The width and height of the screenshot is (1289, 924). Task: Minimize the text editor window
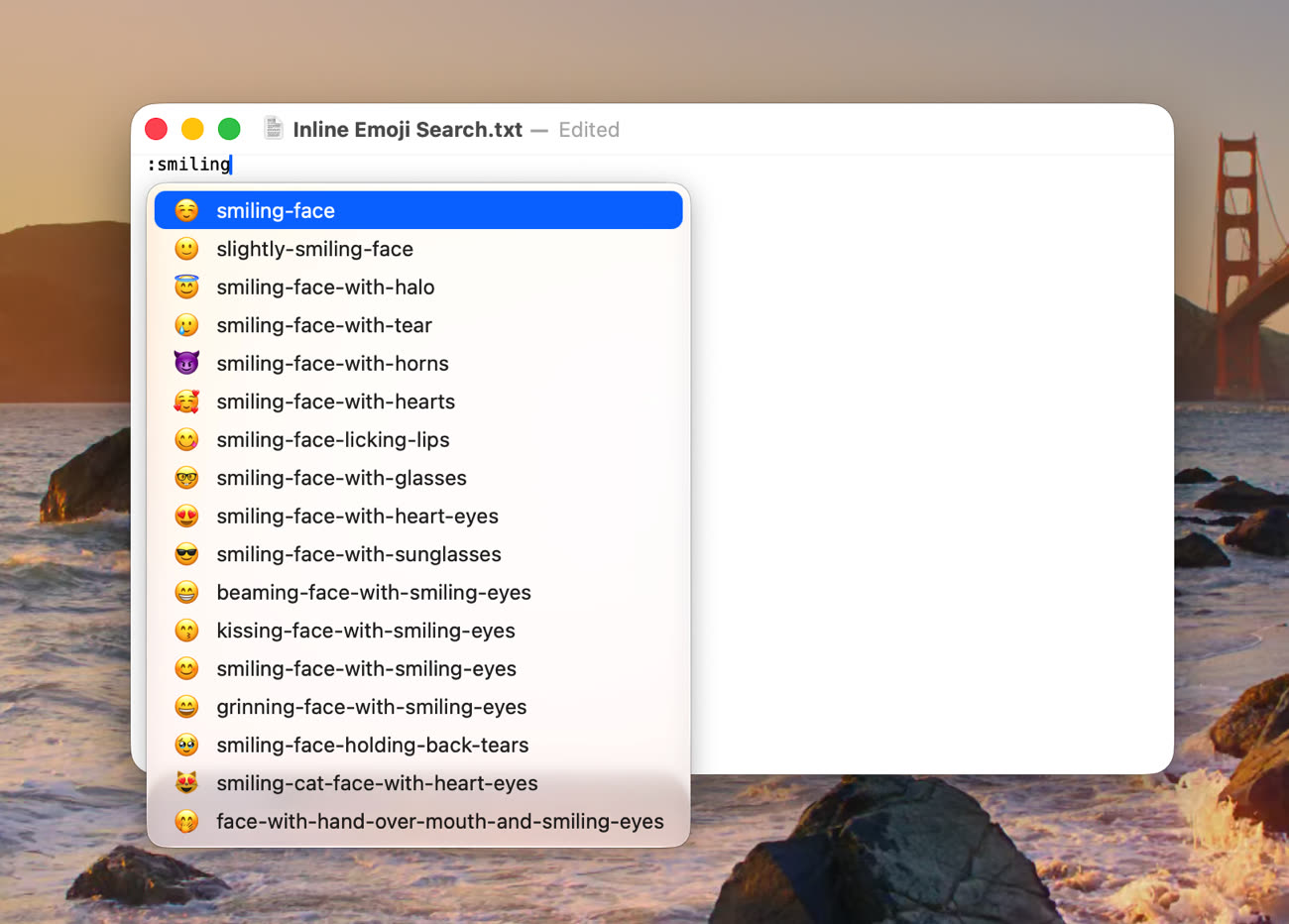[x=192, y=129]
